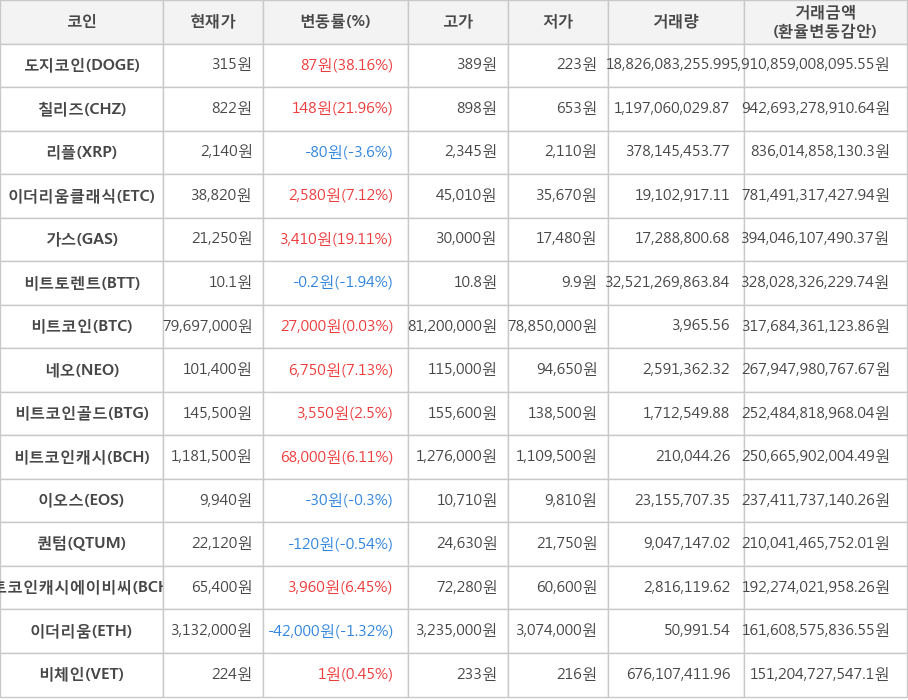This screenshot has height=700, width=908.
Task: Open the 칠리즈(CHZ) row
Action: click(x=82, y=108)
